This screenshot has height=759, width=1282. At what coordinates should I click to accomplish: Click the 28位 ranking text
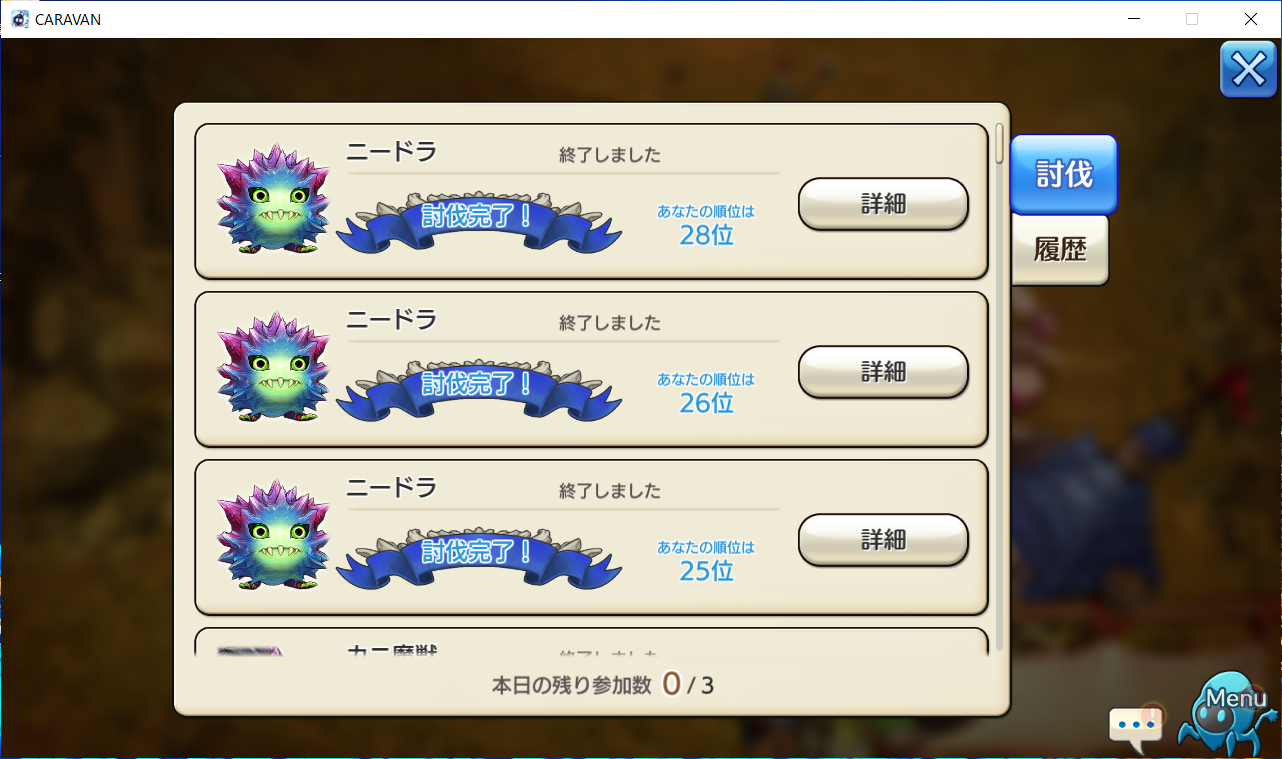pyautogui.click(x=706, y=235)
